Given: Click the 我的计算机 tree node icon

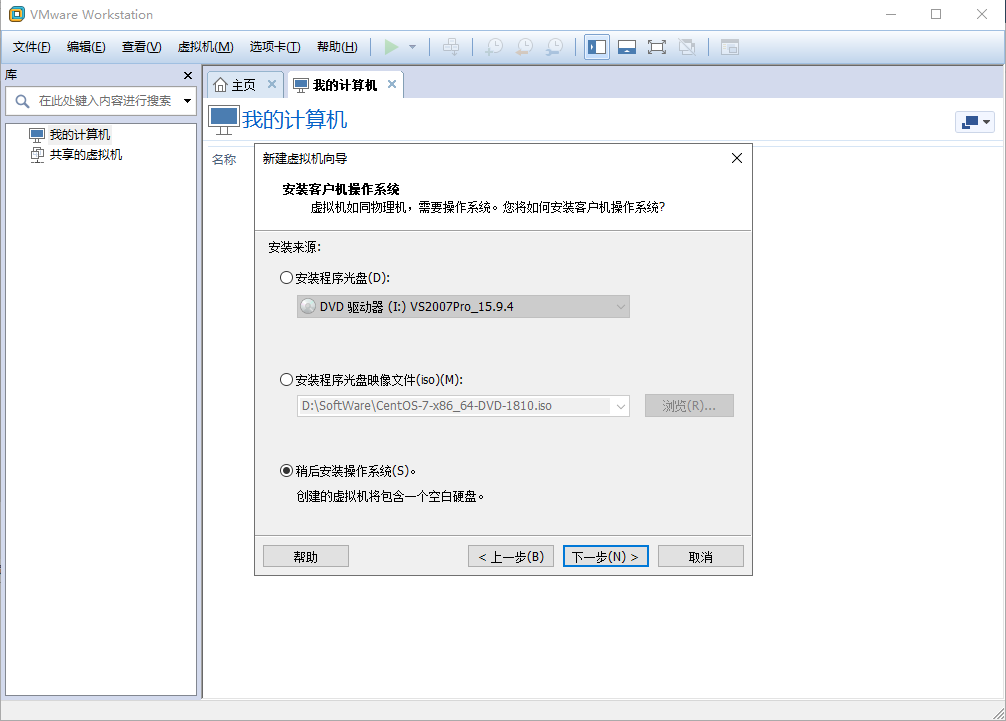Looking at the screenshot, I should click(37, 135).
